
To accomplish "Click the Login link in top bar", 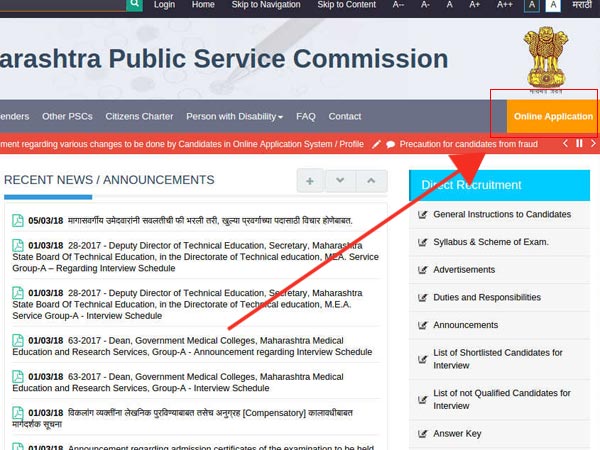I will click(x=164, y=5).
